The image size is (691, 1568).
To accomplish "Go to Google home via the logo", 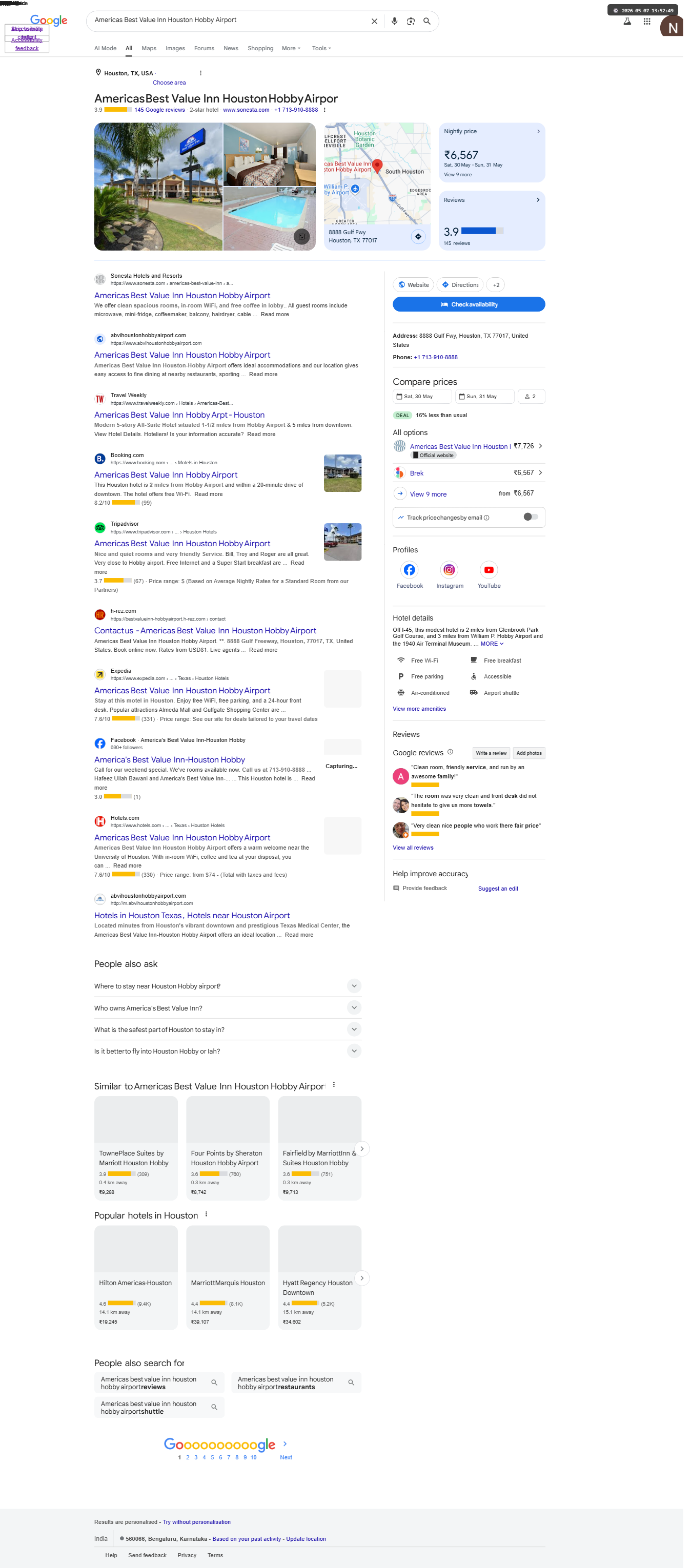I will [x=49, y=20].
